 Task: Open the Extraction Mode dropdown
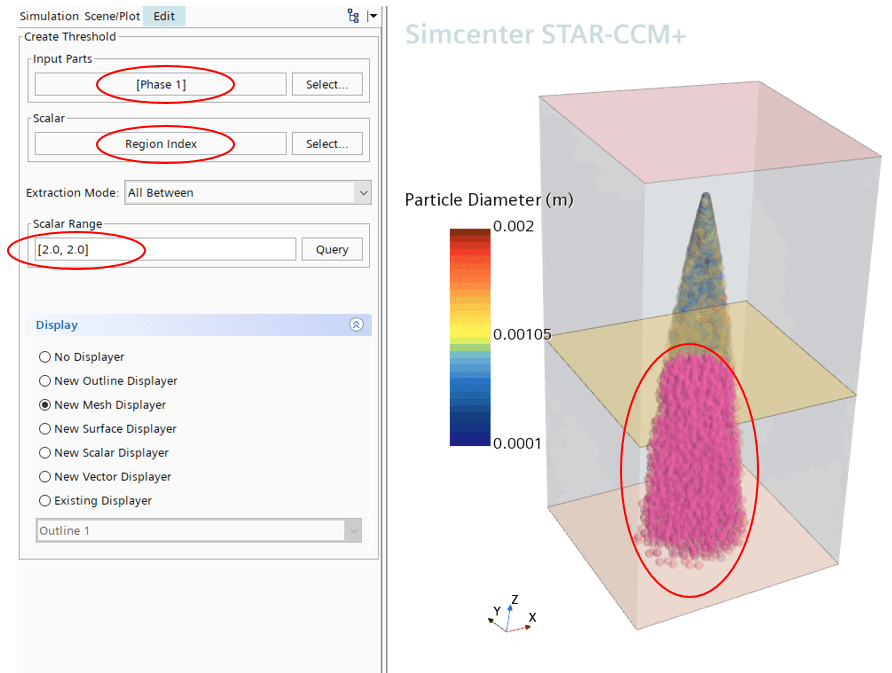(246, 193)
